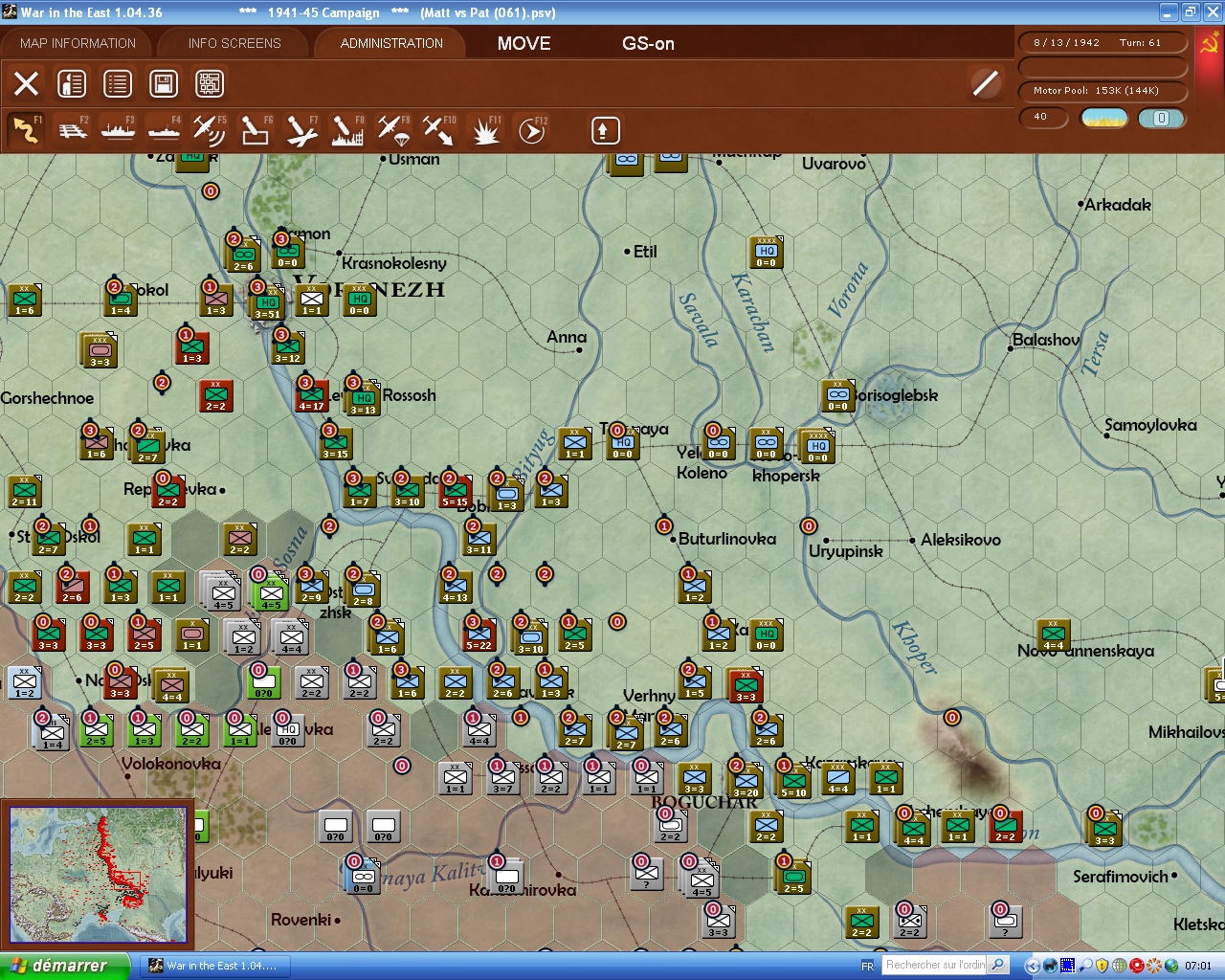Screen dimensions: 1225x980
Task: Choose the F6 bomb-unit air mode icon
Action: point(255,130)
